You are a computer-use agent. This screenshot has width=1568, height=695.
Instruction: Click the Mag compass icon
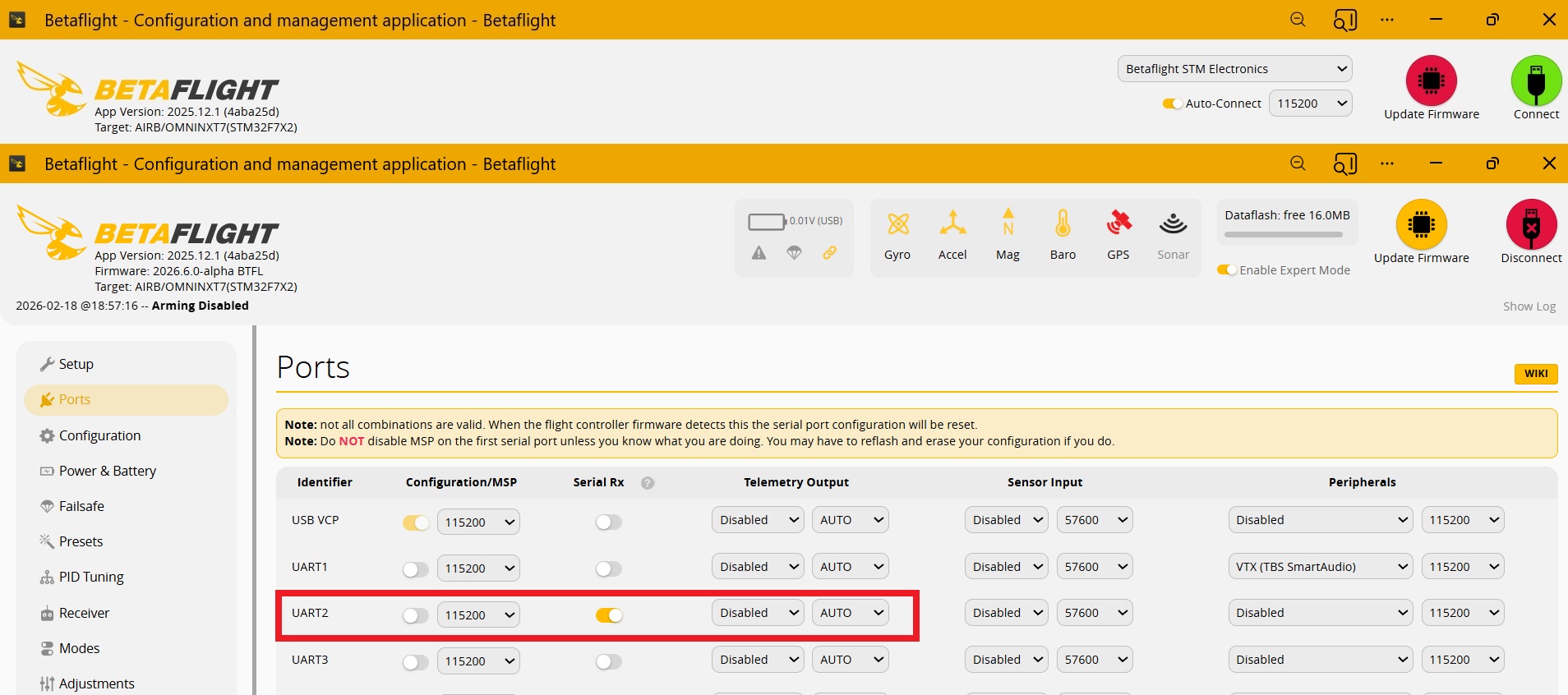click(x=1008, y=223)
